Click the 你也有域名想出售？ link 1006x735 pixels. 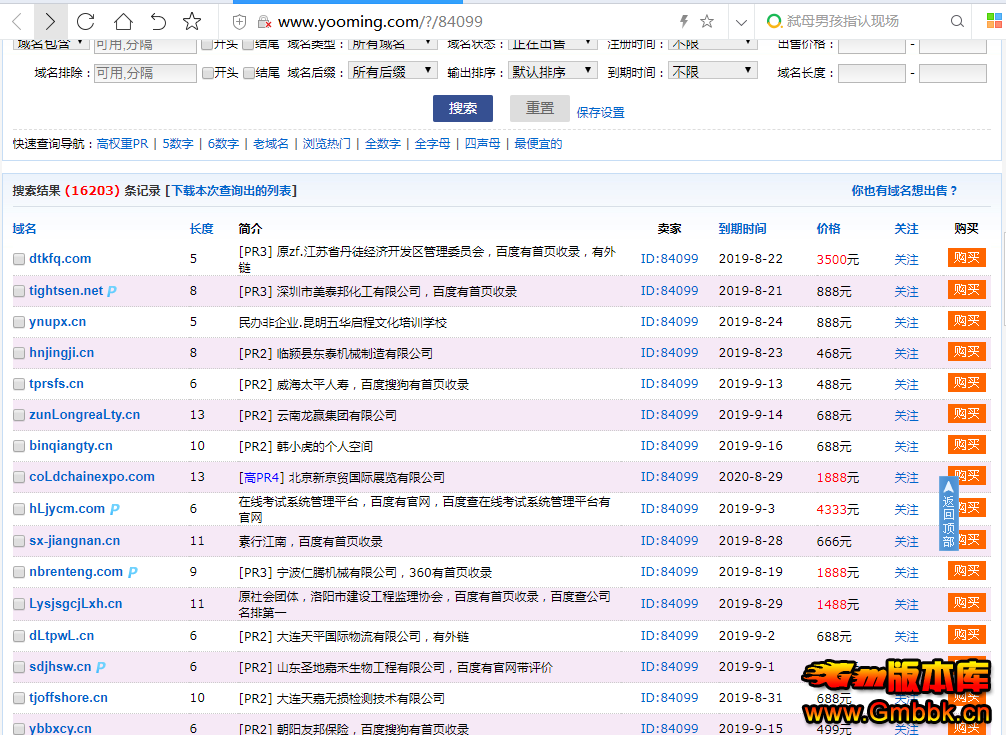pos(905,190)
